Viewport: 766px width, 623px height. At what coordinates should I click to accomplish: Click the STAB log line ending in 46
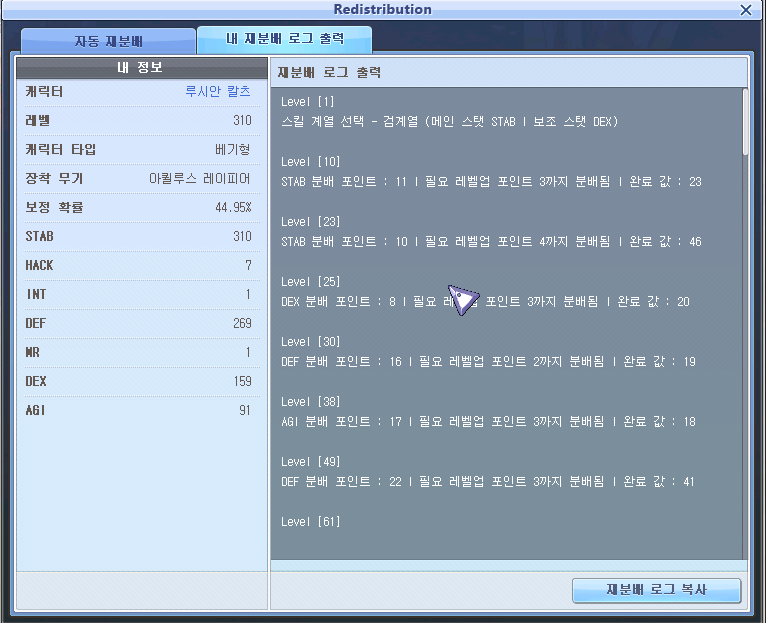tap(491, 242)
